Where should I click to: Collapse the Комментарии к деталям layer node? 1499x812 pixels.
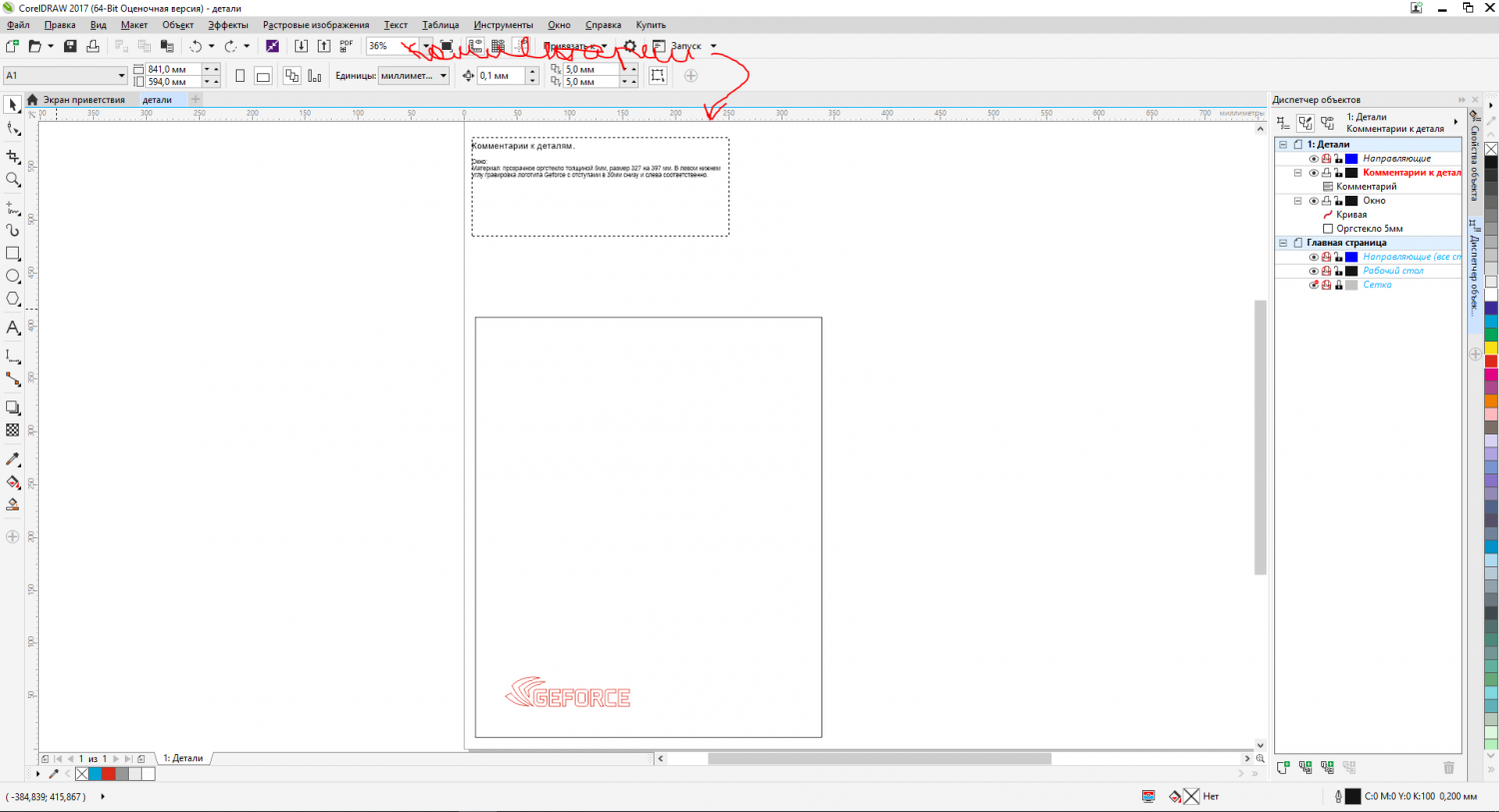pos(1298,173)
